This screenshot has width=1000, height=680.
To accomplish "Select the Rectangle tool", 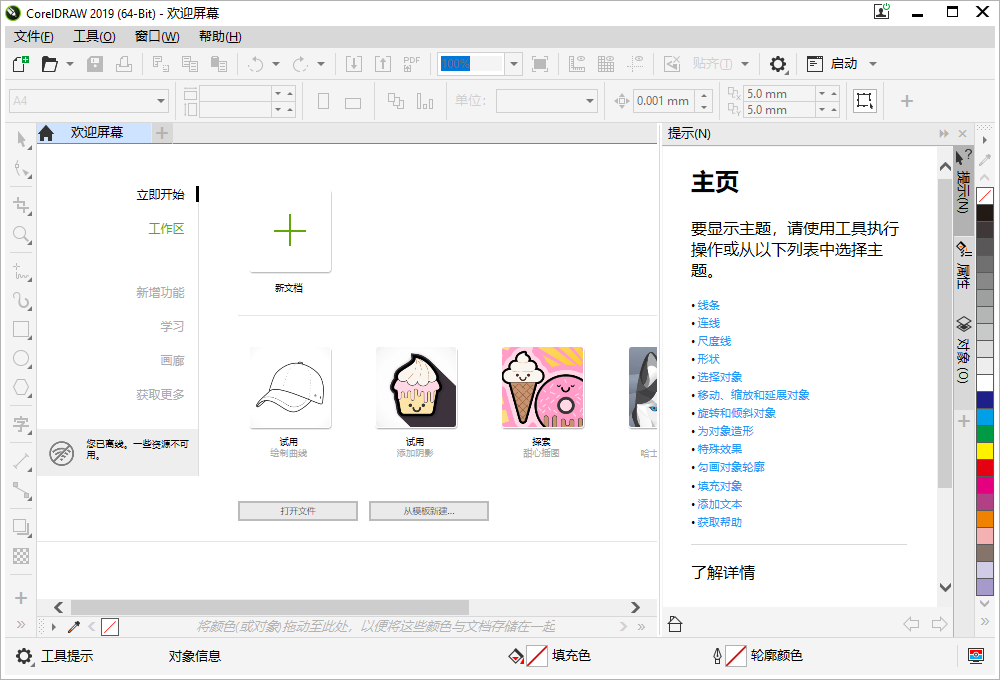I will pos(22,330).
